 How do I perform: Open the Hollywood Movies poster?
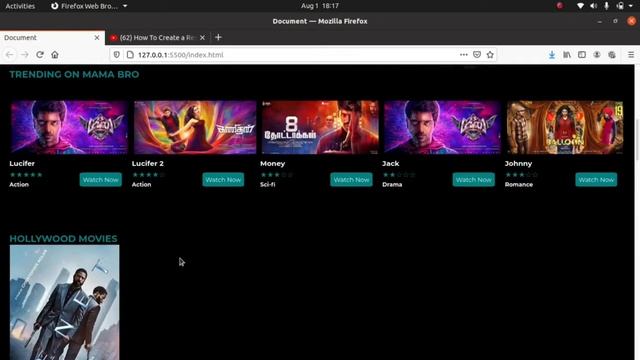[x=64, y=302]
